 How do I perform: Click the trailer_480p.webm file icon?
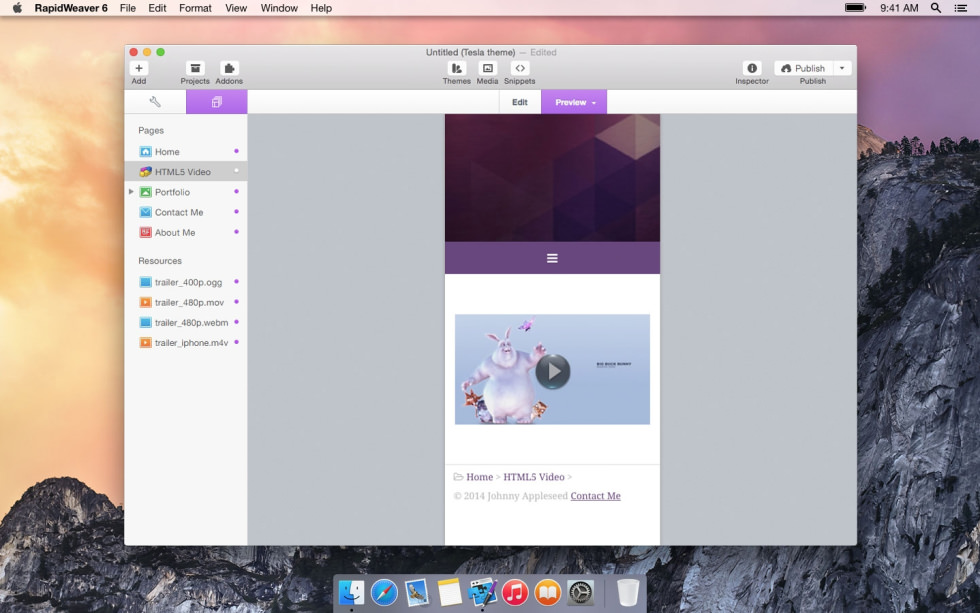(x=145, y=322)
